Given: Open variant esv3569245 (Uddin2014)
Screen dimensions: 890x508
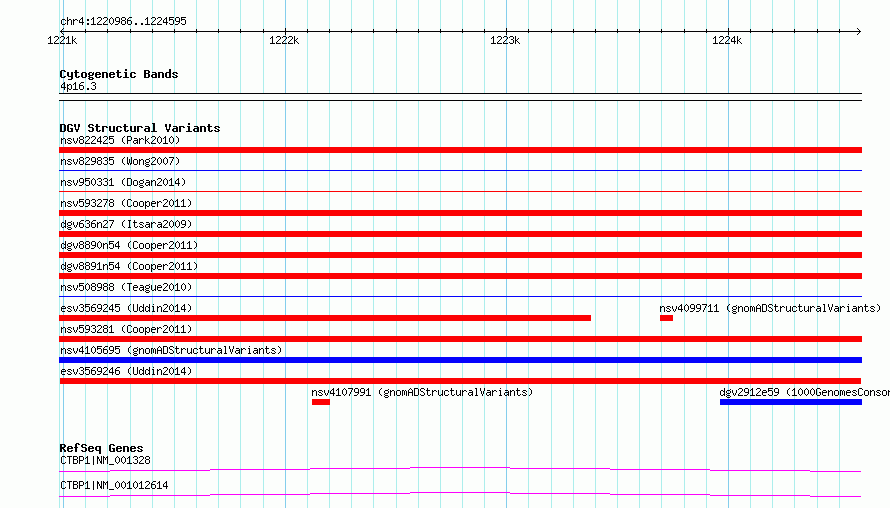Looking at the screenshot, I should tap(126, 308).
